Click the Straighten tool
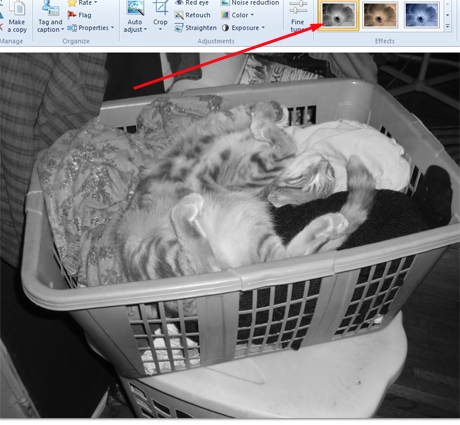Screen dimensions: 460x425 point(195,28)
